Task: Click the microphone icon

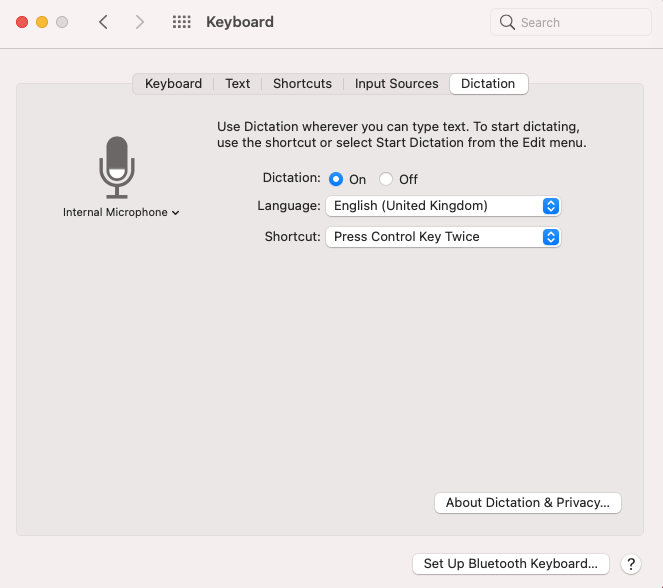Action: click(x=117, y=166)
